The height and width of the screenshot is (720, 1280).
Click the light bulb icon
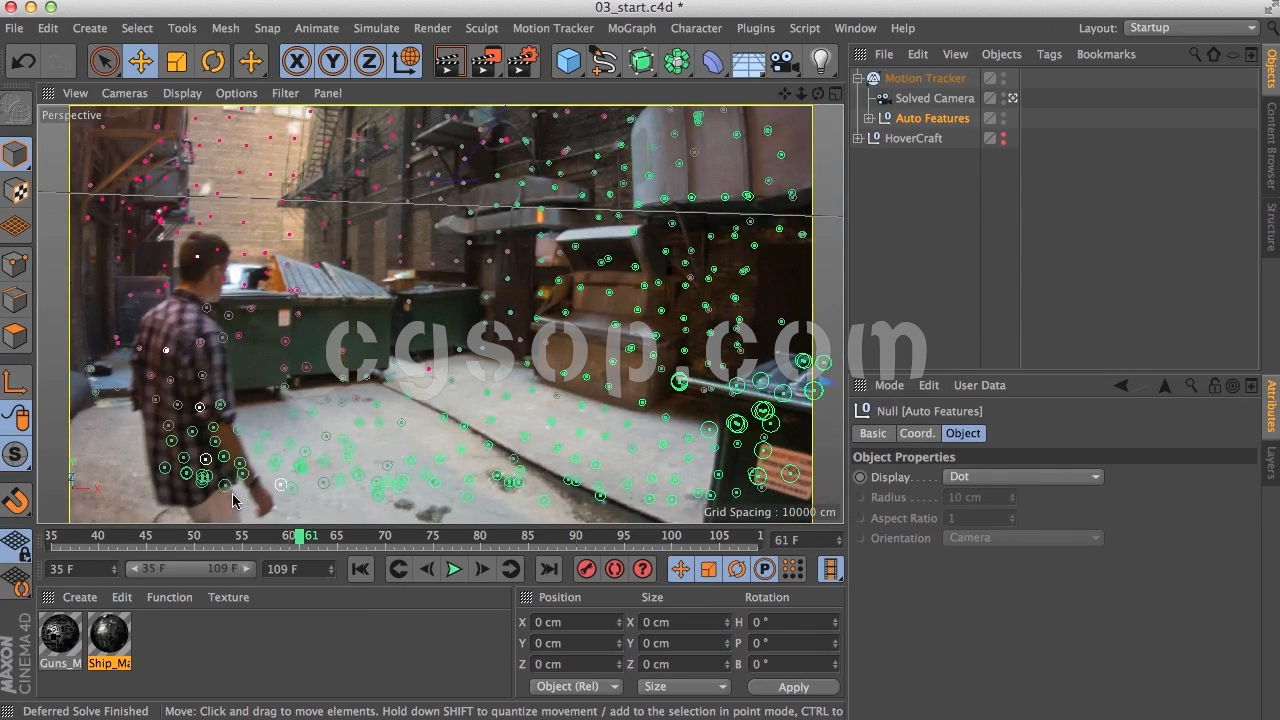(821, 62)
